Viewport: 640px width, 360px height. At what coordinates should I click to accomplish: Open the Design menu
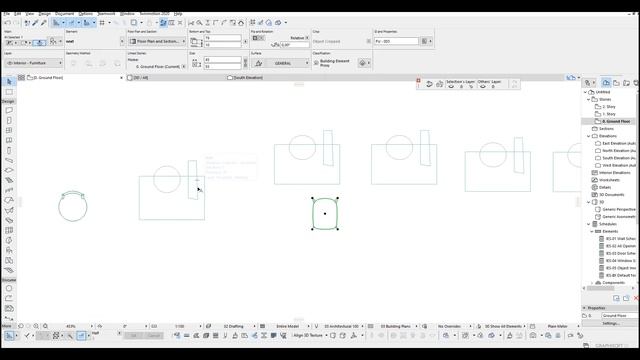[44, 14]
